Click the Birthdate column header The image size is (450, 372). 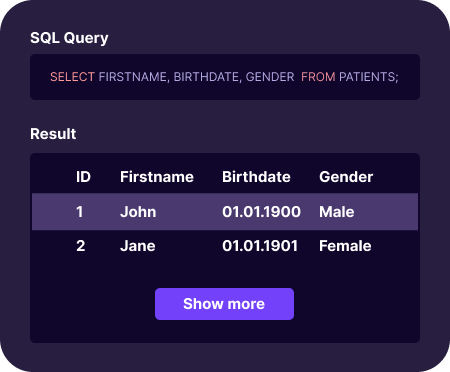pyautogui.click(x=256, y=177)
